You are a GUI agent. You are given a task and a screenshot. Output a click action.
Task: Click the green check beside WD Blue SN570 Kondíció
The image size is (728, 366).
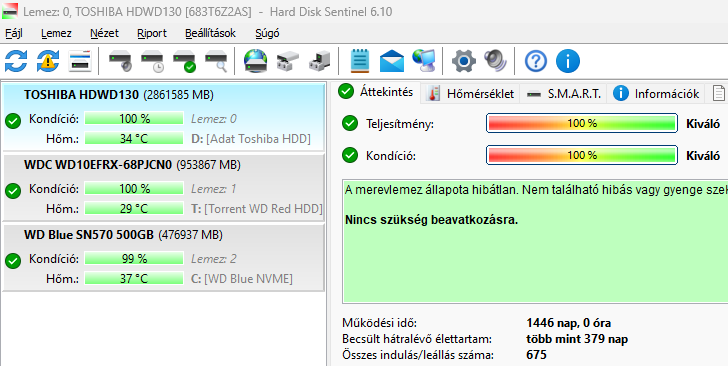13,261
